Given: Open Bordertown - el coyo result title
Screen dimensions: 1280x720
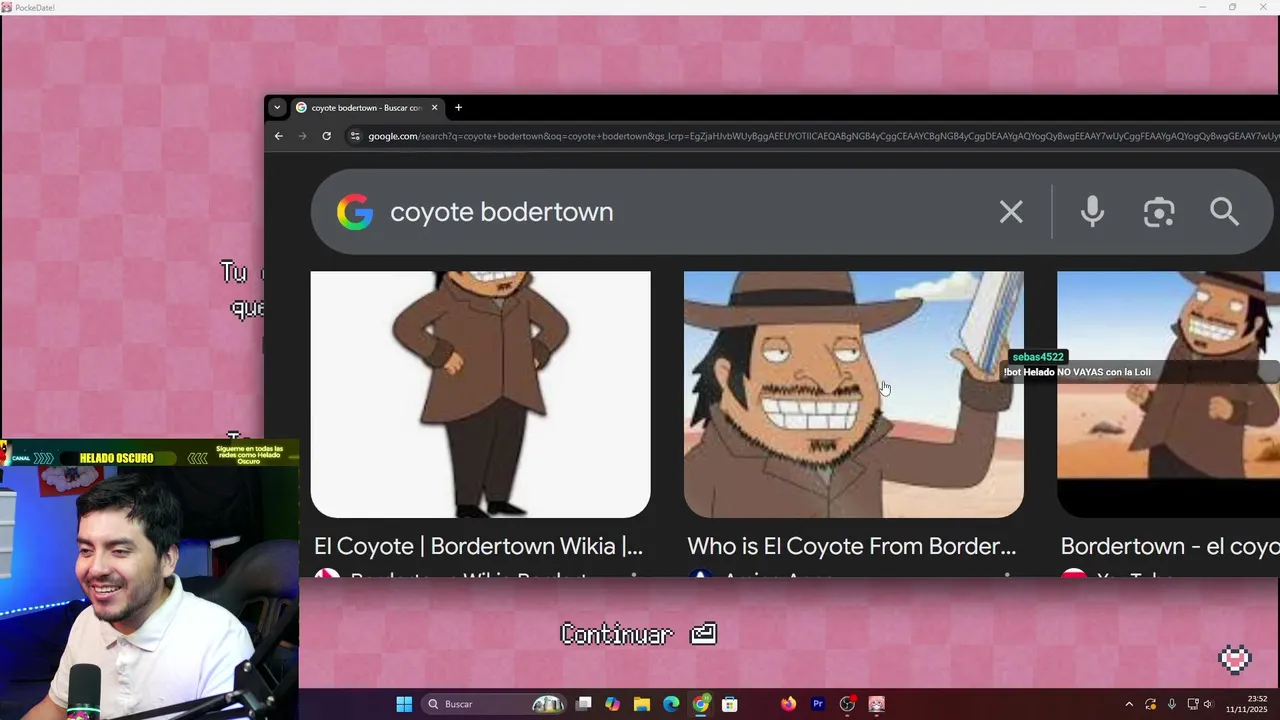Looking at the screenshot, I should pyautogui.click(x=1170, y=546).
